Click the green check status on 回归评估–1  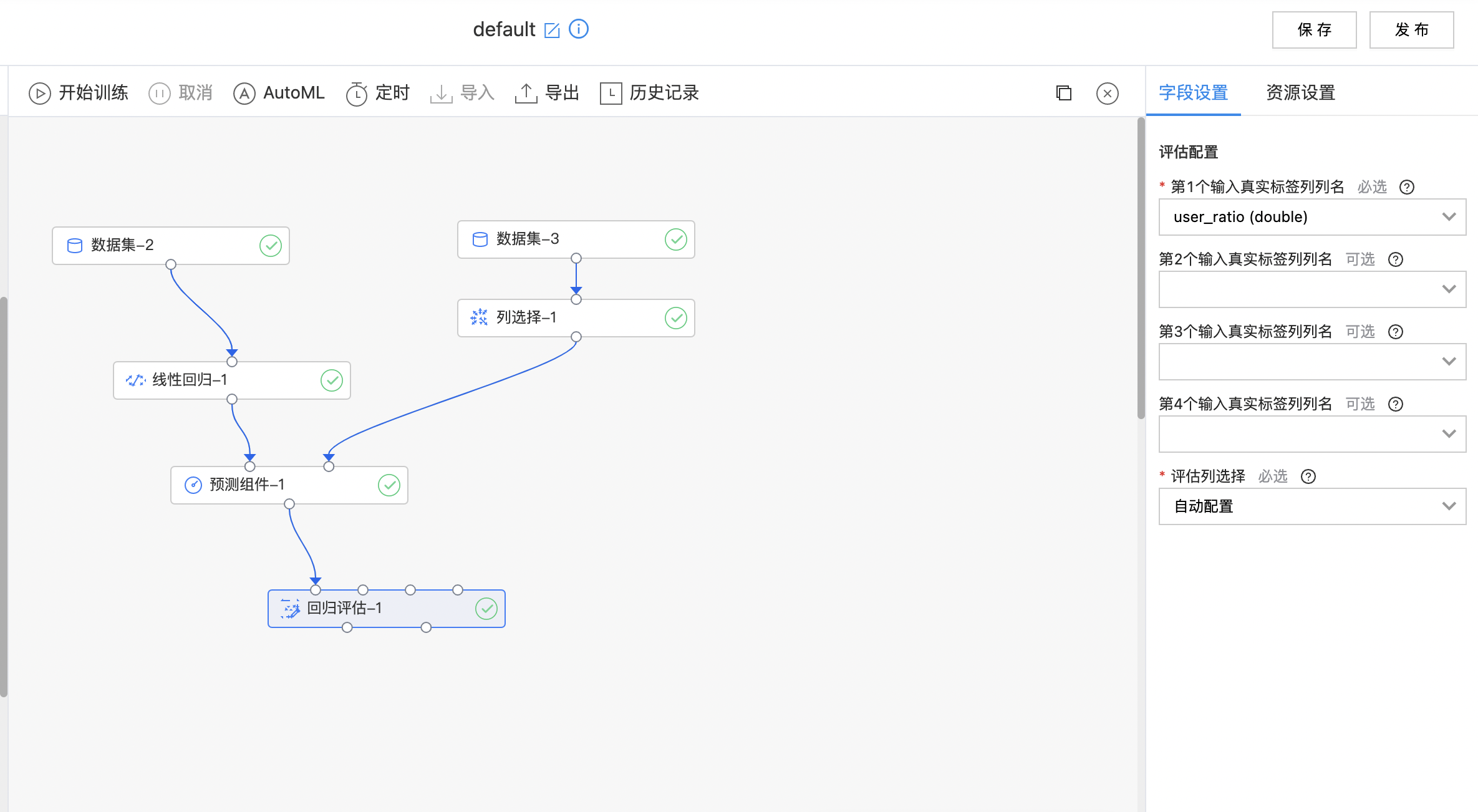[x=486, y=609]
